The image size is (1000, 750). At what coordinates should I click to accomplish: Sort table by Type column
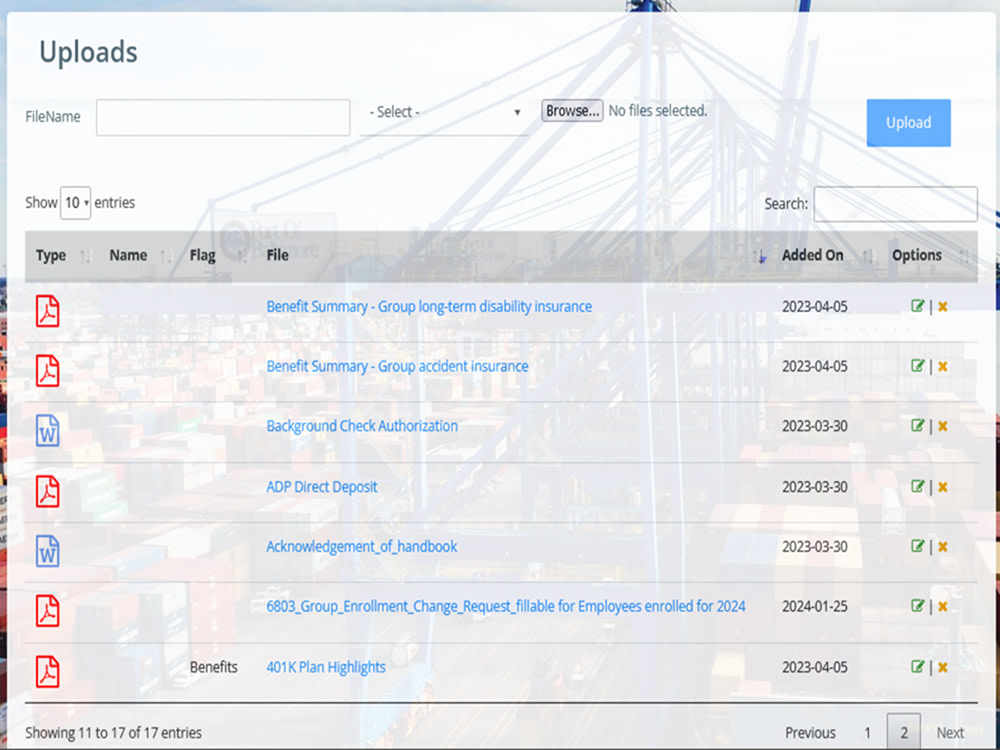coord(62,256)
